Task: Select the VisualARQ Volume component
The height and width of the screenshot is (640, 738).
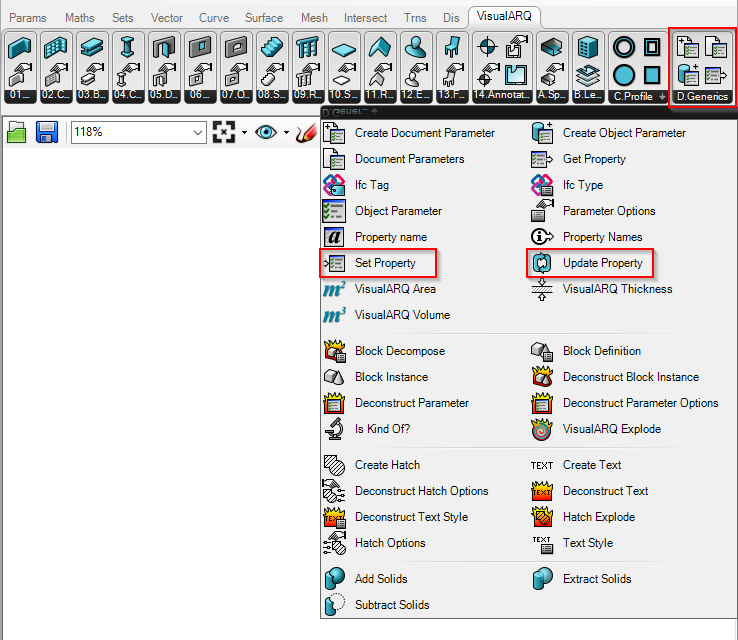Action: (x=387, y=315)
